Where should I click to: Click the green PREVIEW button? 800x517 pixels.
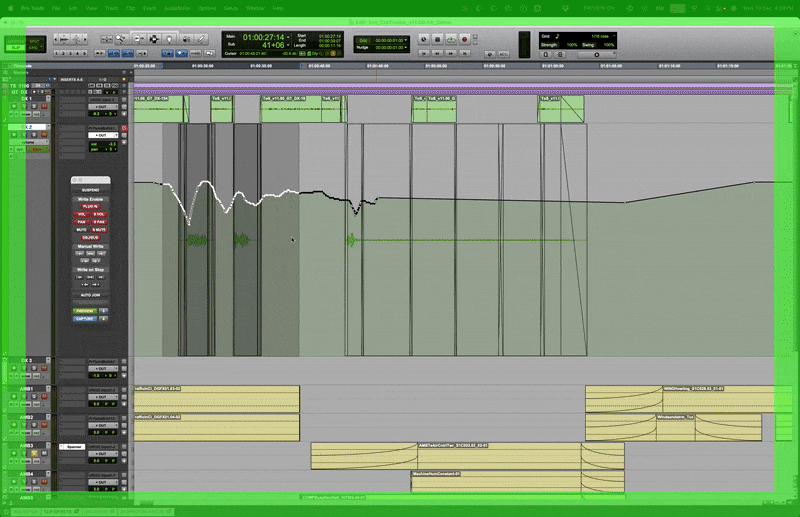tap(85, 311)
